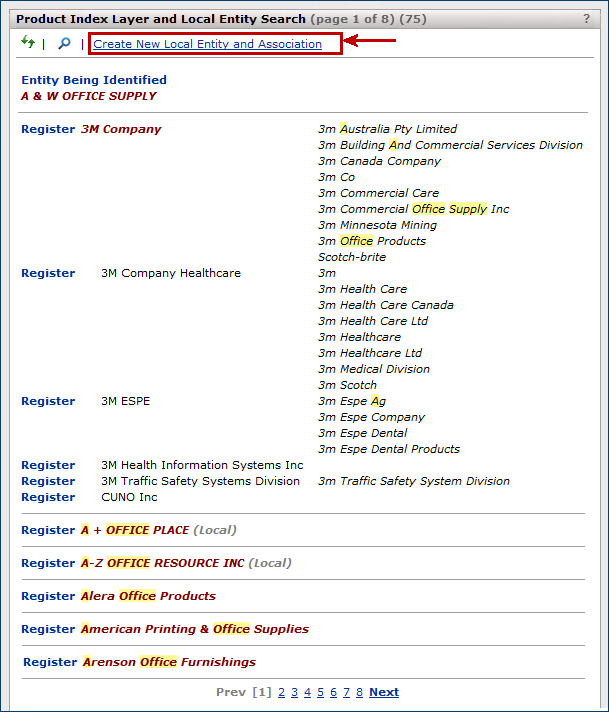Register 3M Traffic Safety Systems Division
The width and height of the screenshot is (609, 712).
48,481
